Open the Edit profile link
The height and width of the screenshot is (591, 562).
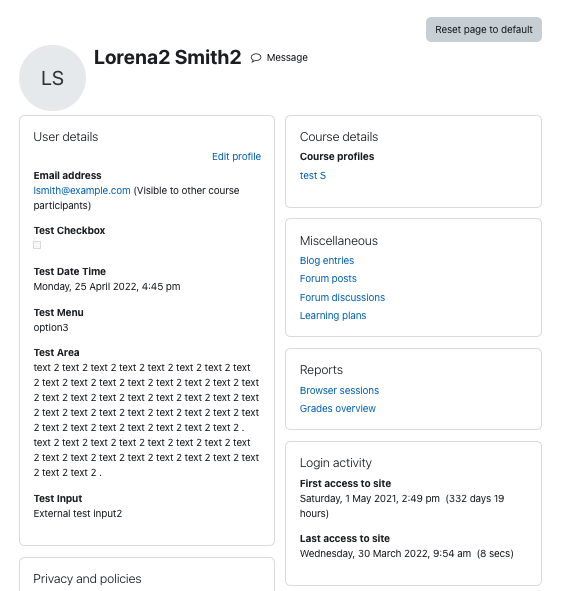click(x=236, y=156)
